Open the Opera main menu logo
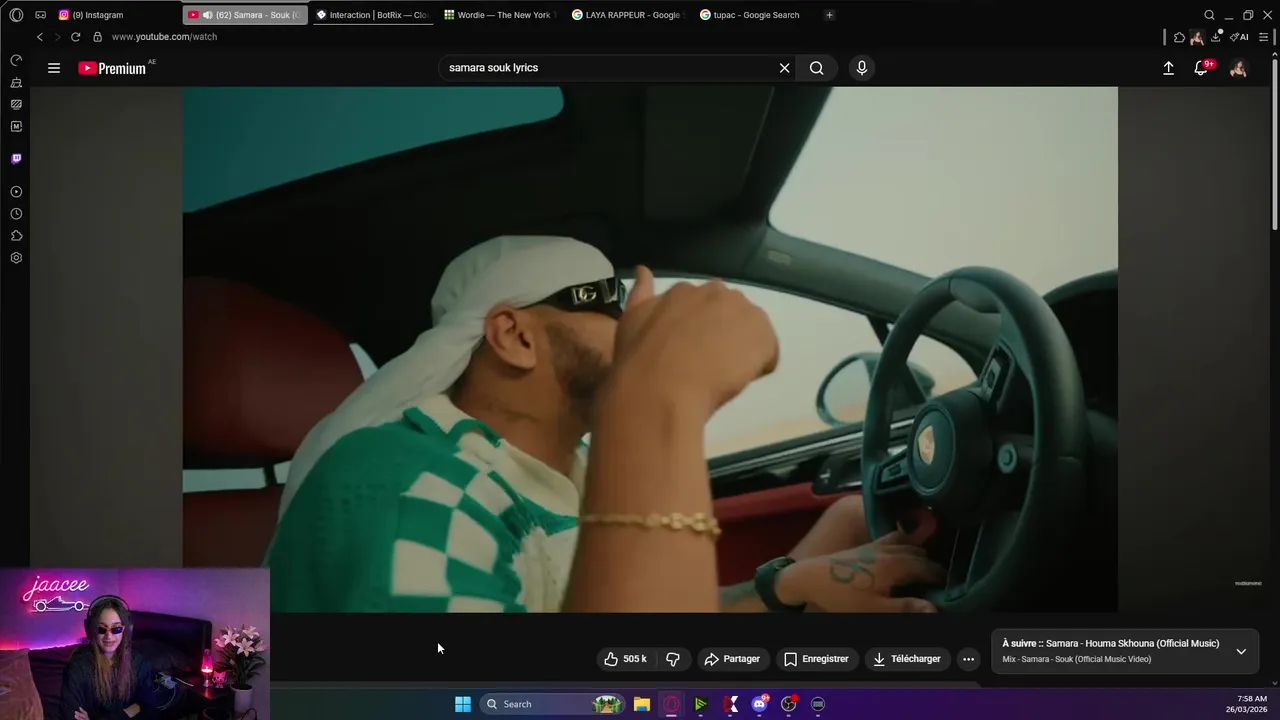This screenshot has height=720, width=1280. coord(16,15)
